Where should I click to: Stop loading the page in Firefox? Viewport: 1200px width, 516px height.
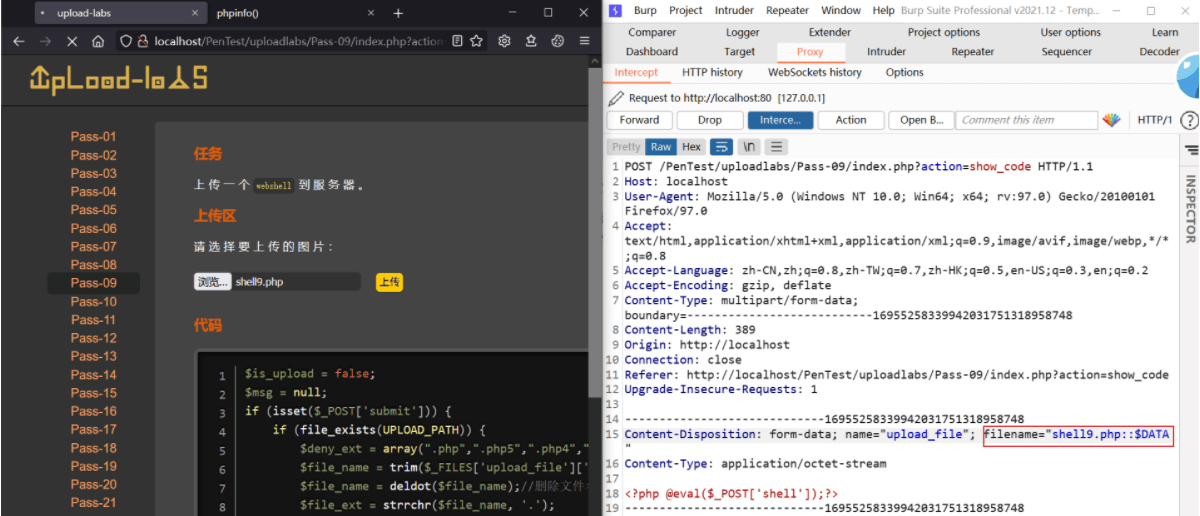(72, 41)
